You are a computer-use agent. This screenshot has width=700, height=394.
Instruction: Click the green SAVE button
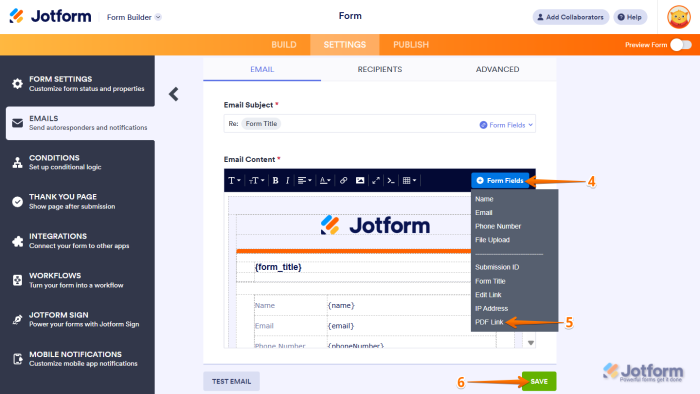[539, 382]
